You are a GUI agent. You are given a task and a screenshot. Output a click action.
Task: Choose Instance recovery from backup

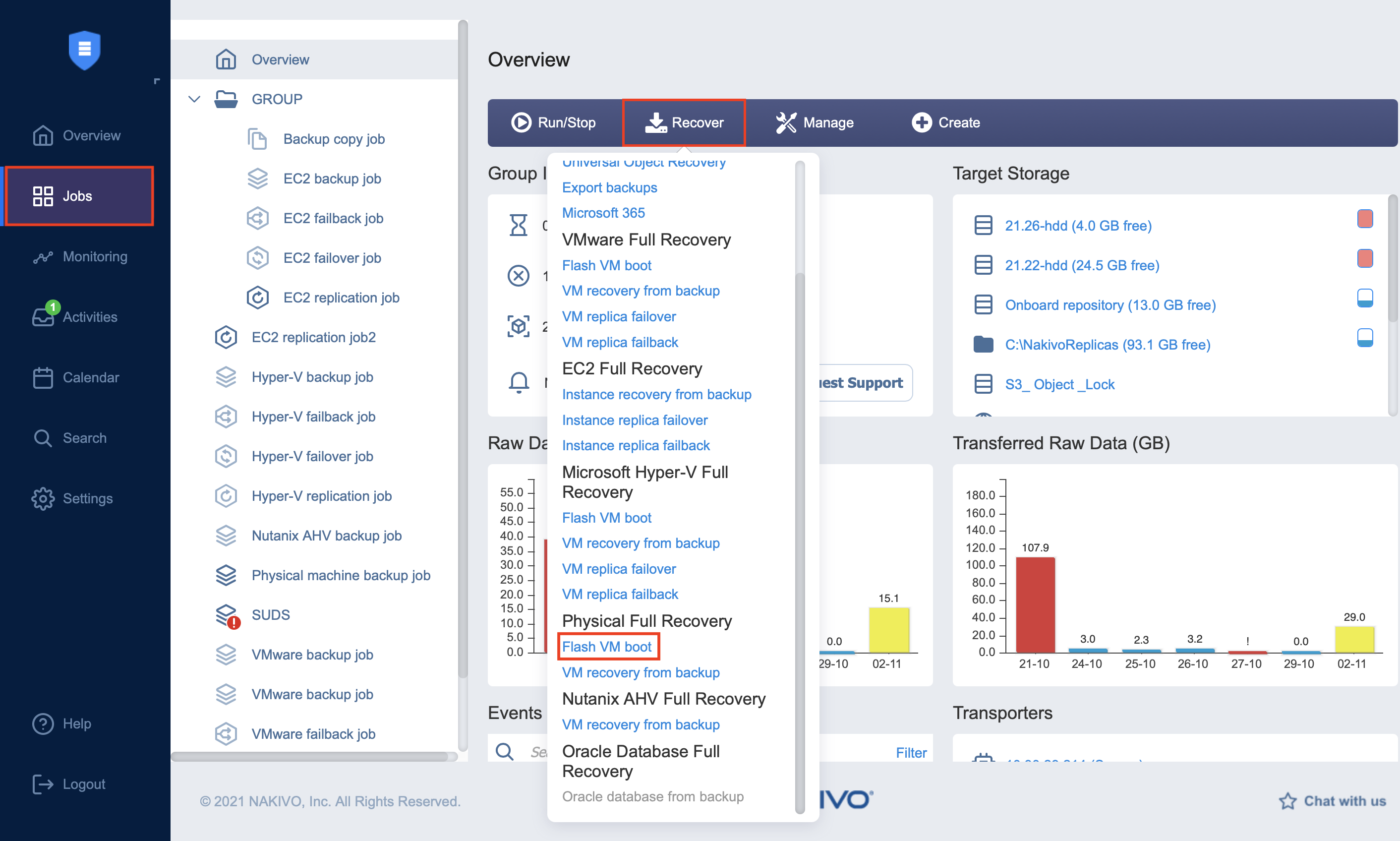pyautogui.click(x=656, y=394)
